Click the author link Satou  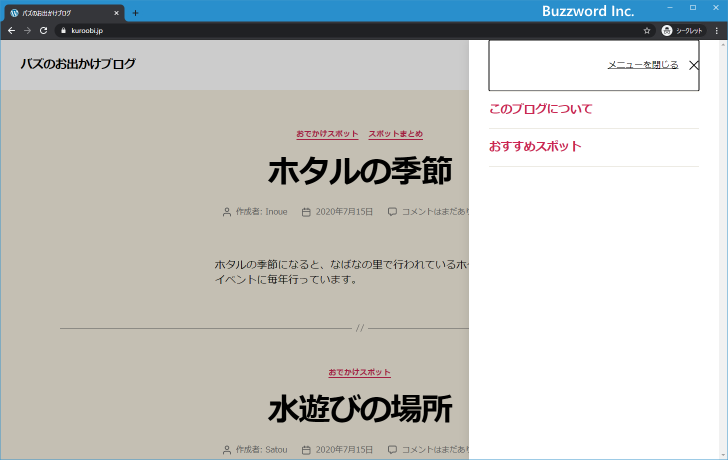point(276,450)
